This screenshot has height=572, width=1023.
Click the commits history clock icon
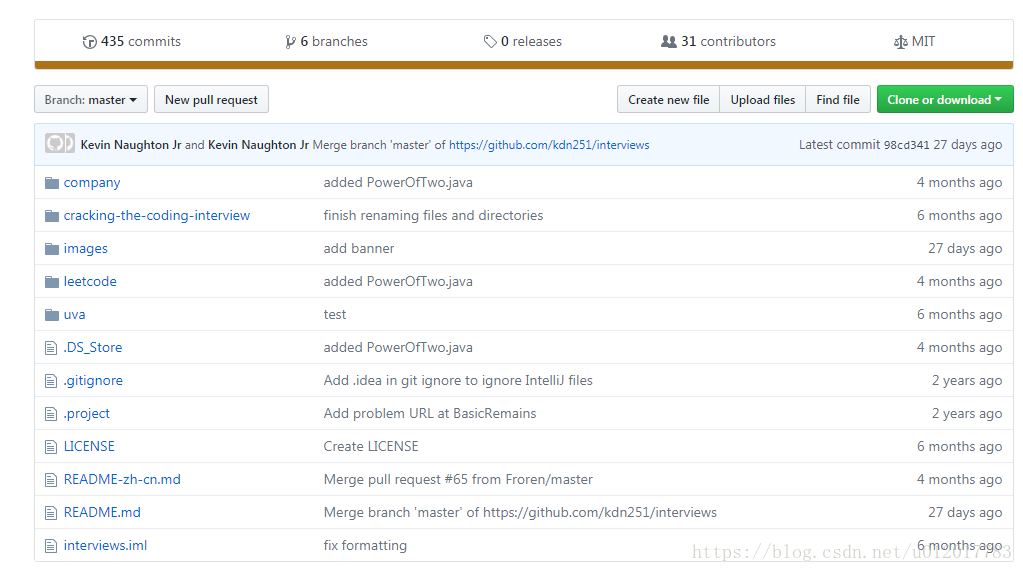pyautogui.click(x=89, y=42)
